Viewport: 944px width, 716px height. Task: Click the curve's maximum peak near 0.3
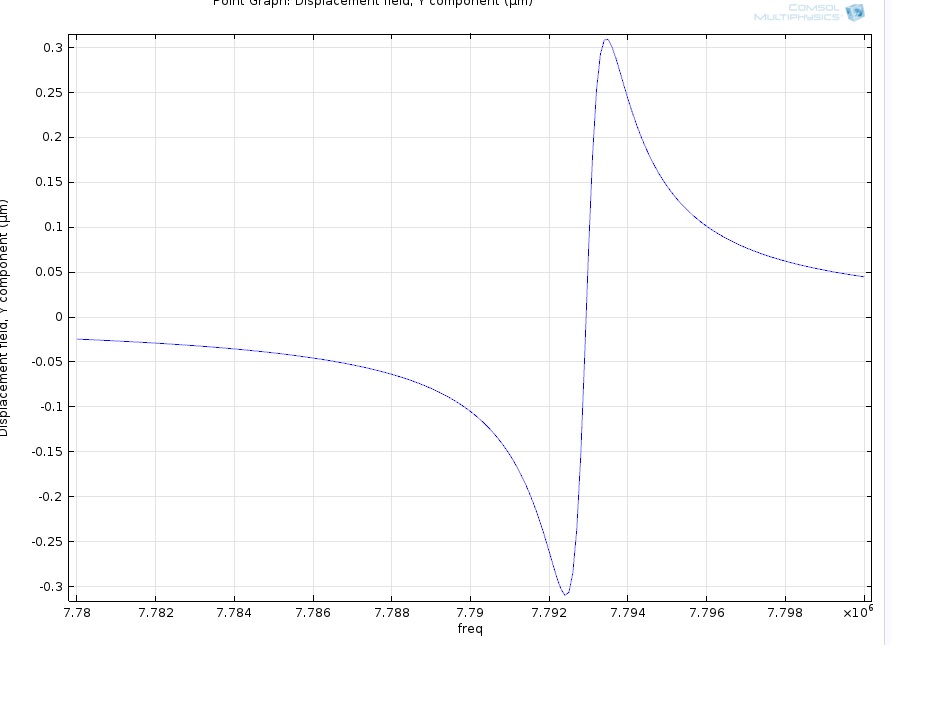pyautogui.click(x=606, y=40)
